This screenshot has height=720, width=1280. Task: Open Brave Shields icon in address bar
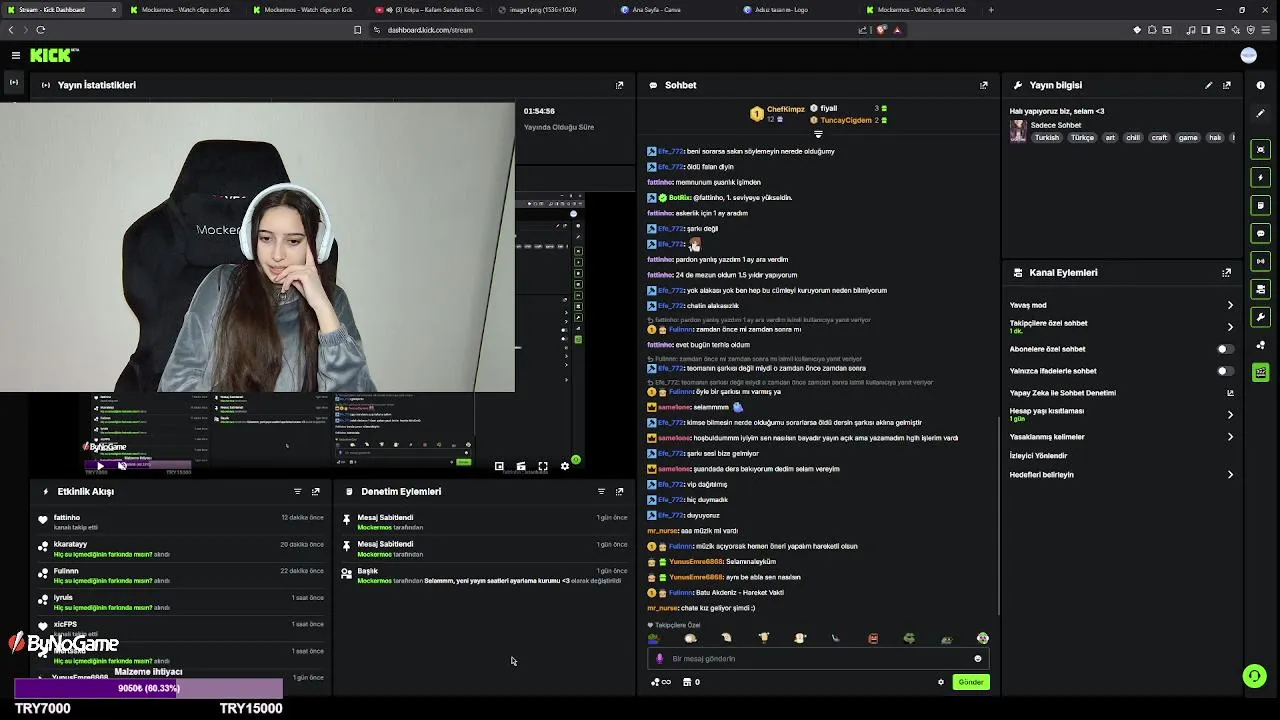click(881, 30)
